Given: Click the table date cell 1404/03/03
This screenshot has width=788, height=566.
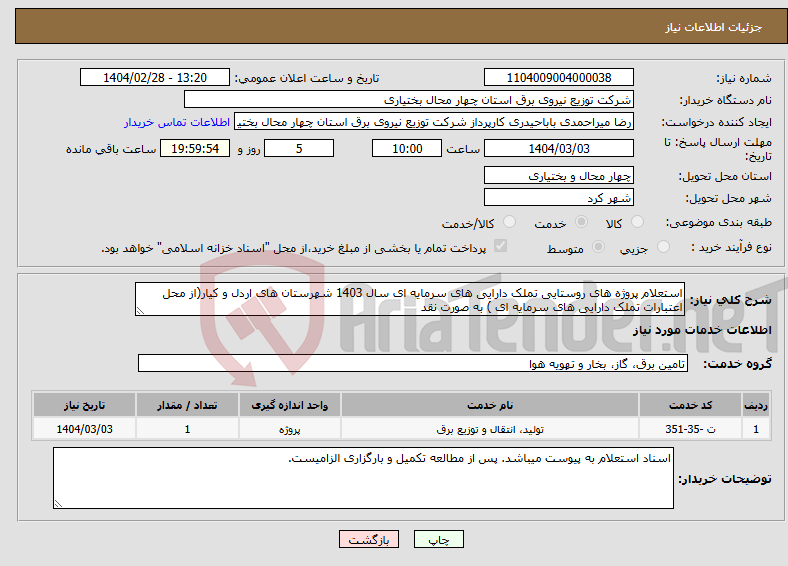Looking at the screenshot, I should click(84, 429).
